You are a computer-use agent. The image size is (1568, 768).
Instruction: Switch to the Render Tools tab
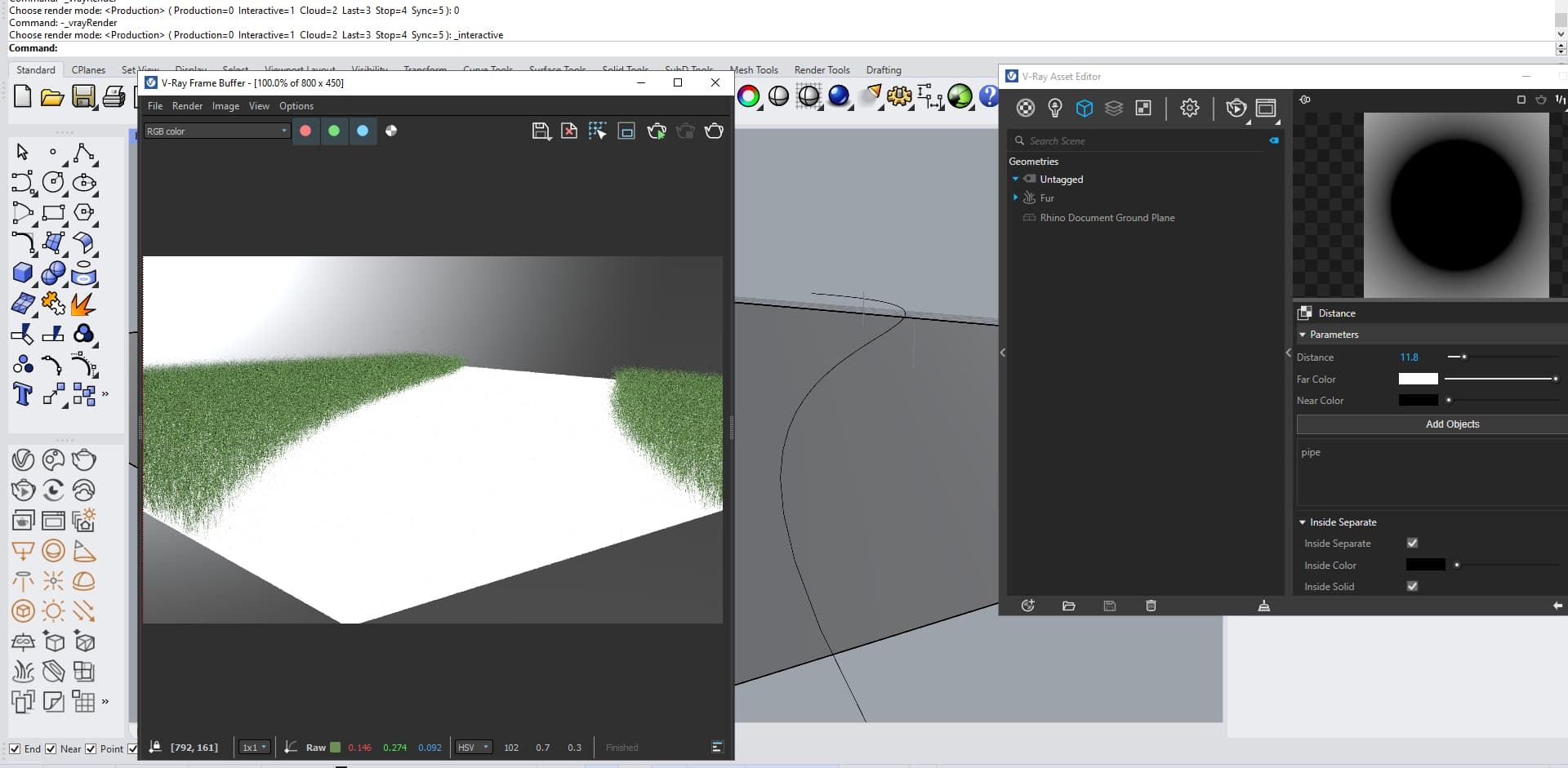822,70
